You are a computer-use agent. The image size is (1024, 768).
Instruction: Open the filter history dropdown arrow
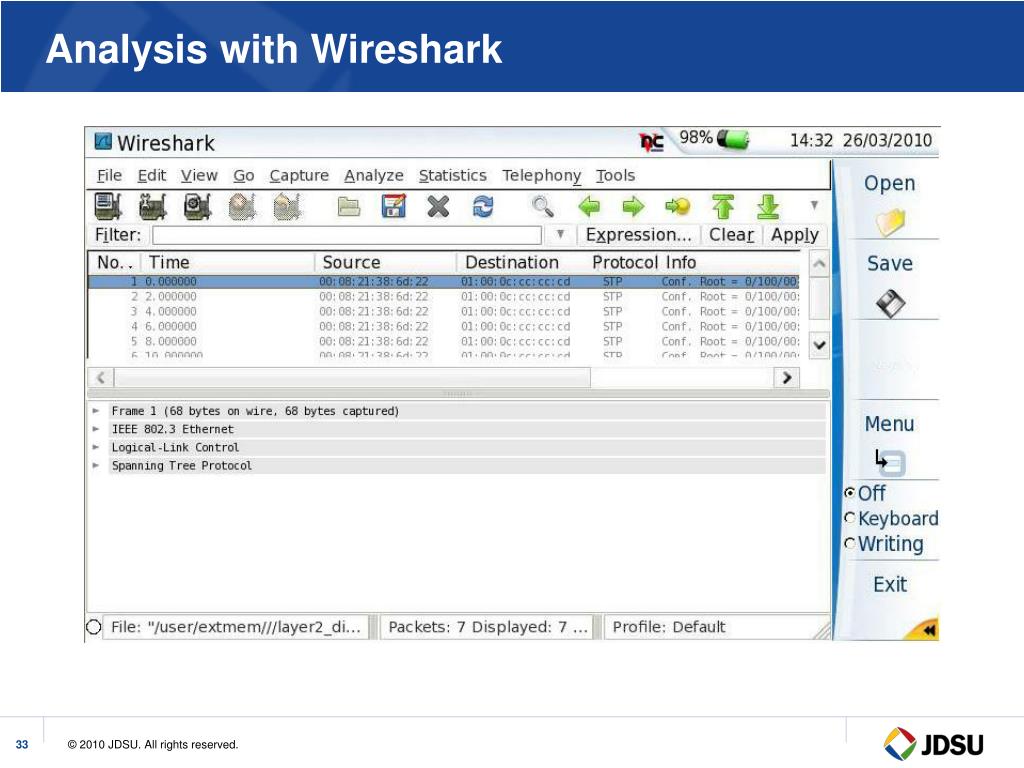(x=560, y=234)
